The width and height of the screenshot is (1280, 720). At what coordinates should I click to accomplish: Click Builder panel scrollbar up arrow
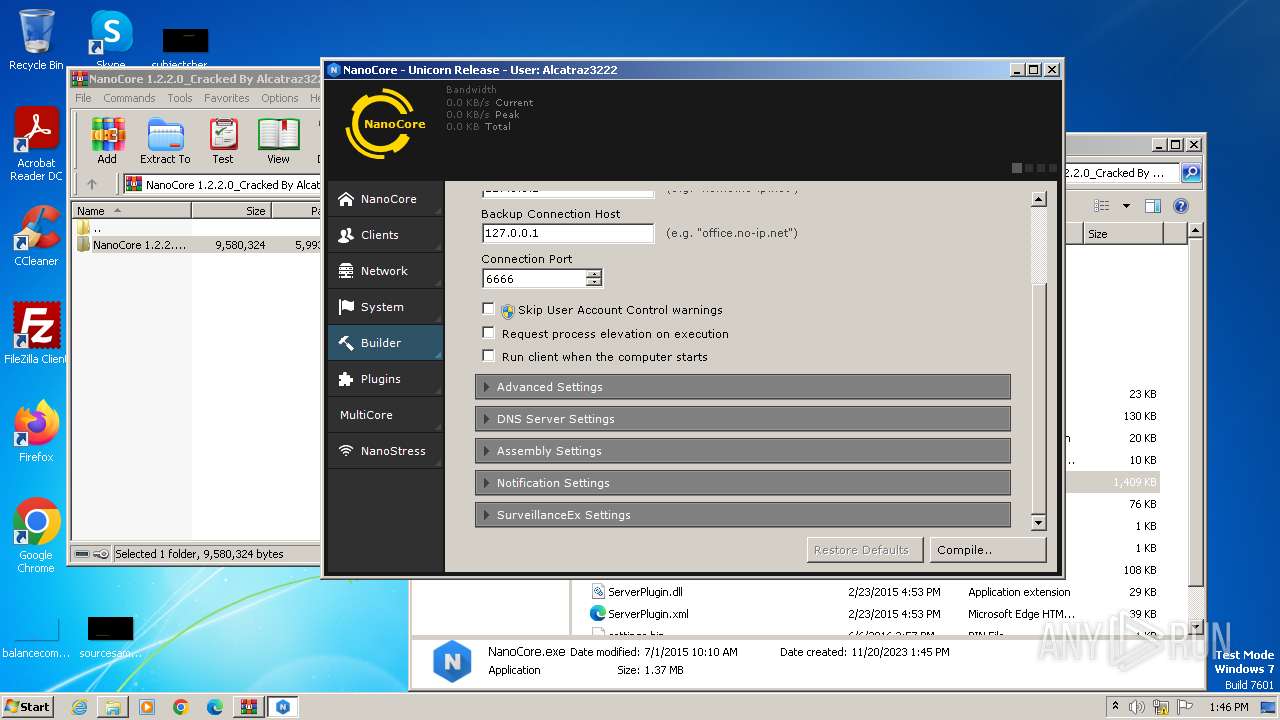(1038, 199)
